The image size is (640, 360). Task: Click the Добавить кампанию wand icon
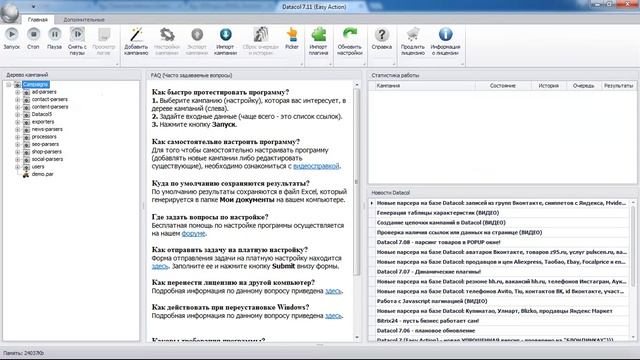coord(136,34)
